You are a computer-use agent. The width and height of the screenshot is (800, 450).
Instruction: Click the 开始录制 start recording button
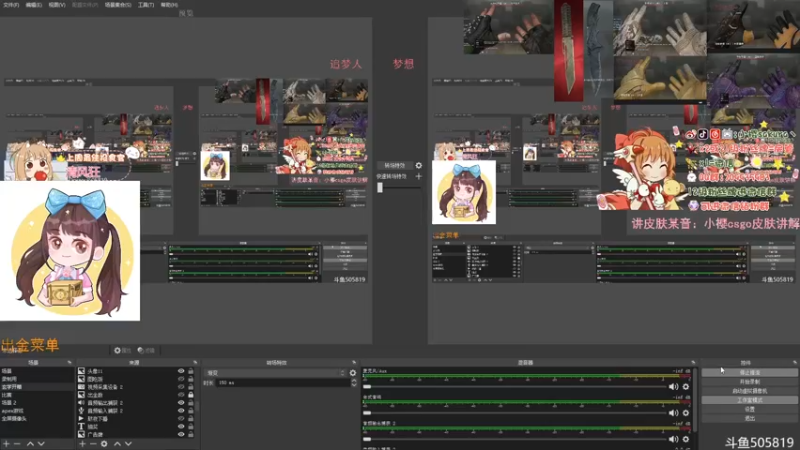tap(749, 382)
